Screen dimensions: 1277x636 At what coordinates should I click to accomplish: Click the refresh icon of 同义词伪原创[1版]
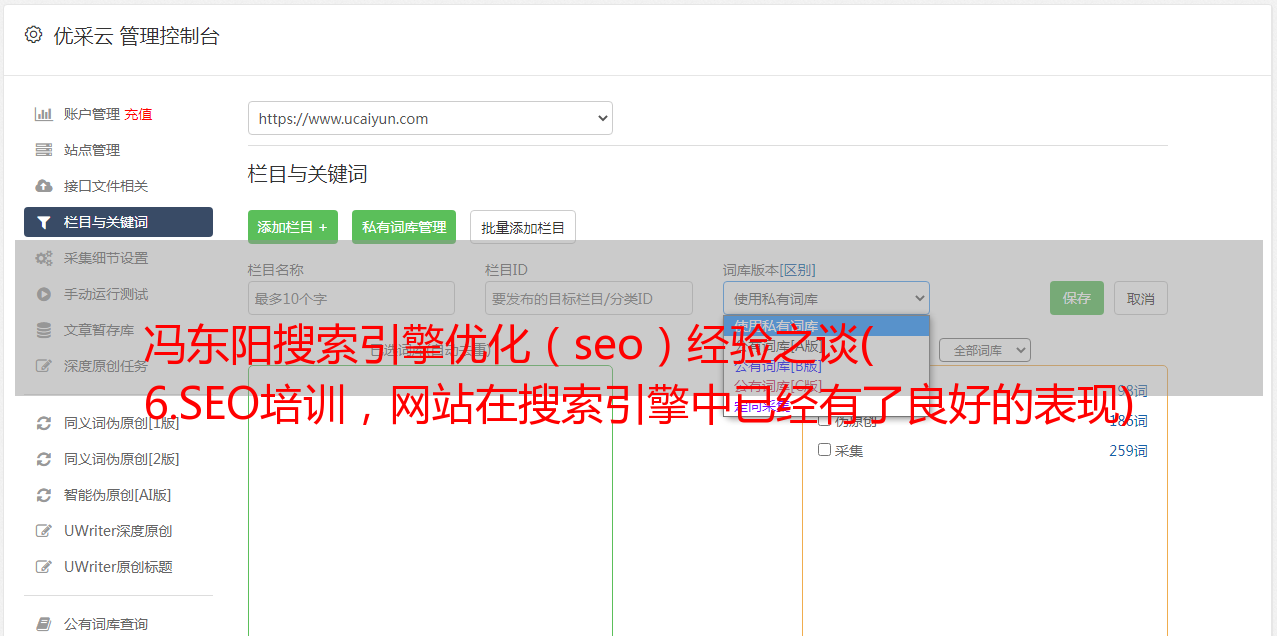pyautogui.click(x=44, y=423)
